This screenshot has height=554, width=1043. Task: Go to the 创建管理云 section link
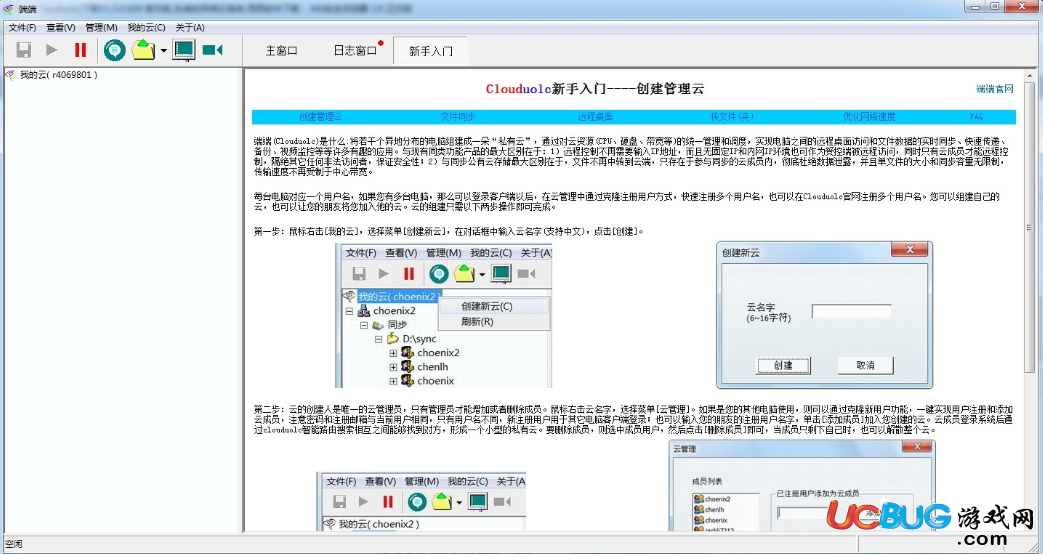[x=320, y=117]
